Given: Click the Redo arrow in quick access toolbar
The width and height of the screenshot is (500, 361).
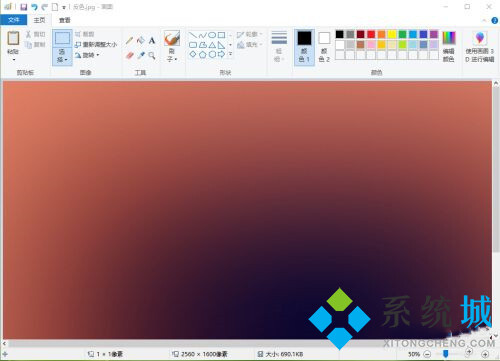Looking at the screenshot, I should click(x=44, y=7).
